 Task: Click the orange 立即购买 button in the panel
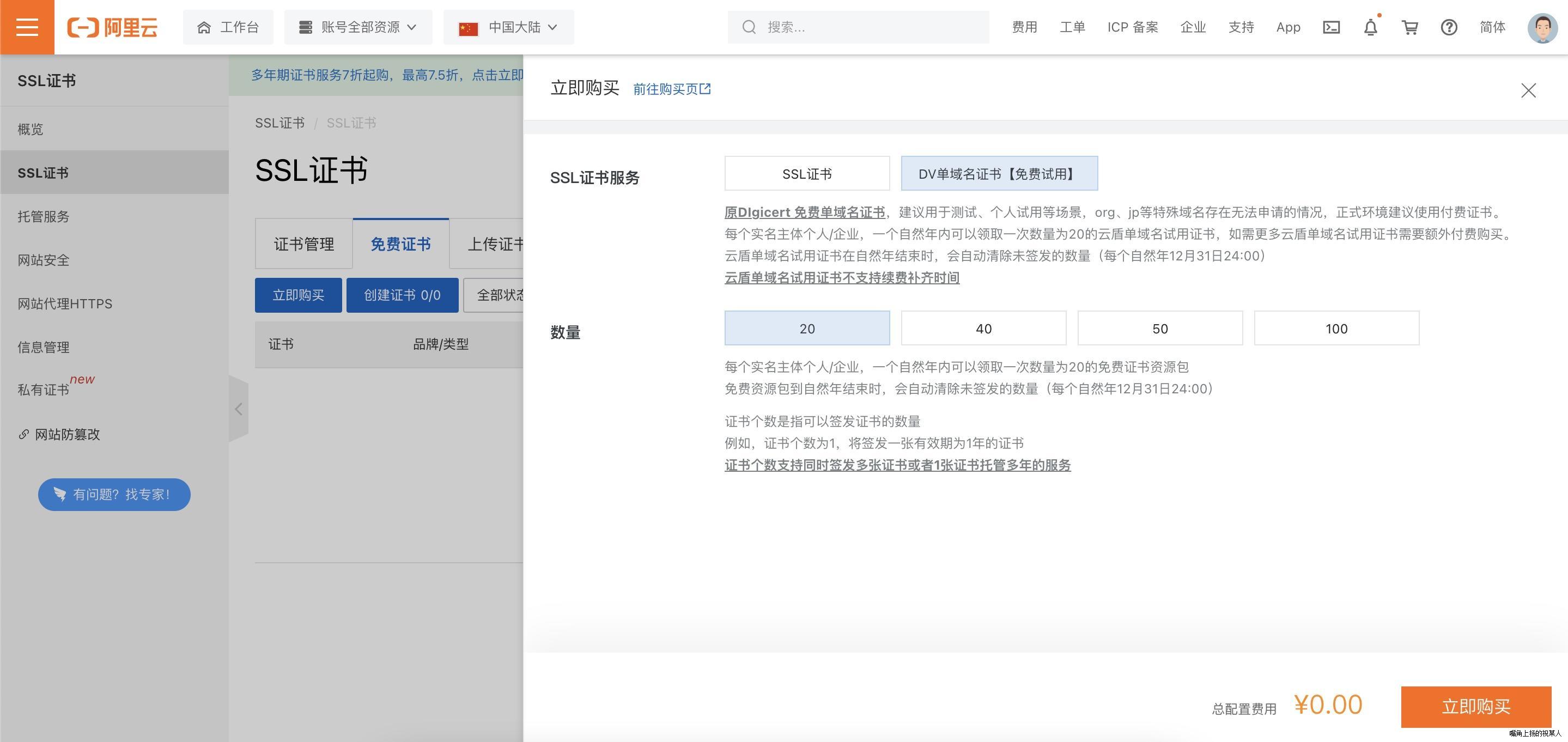pos(1476,707)
